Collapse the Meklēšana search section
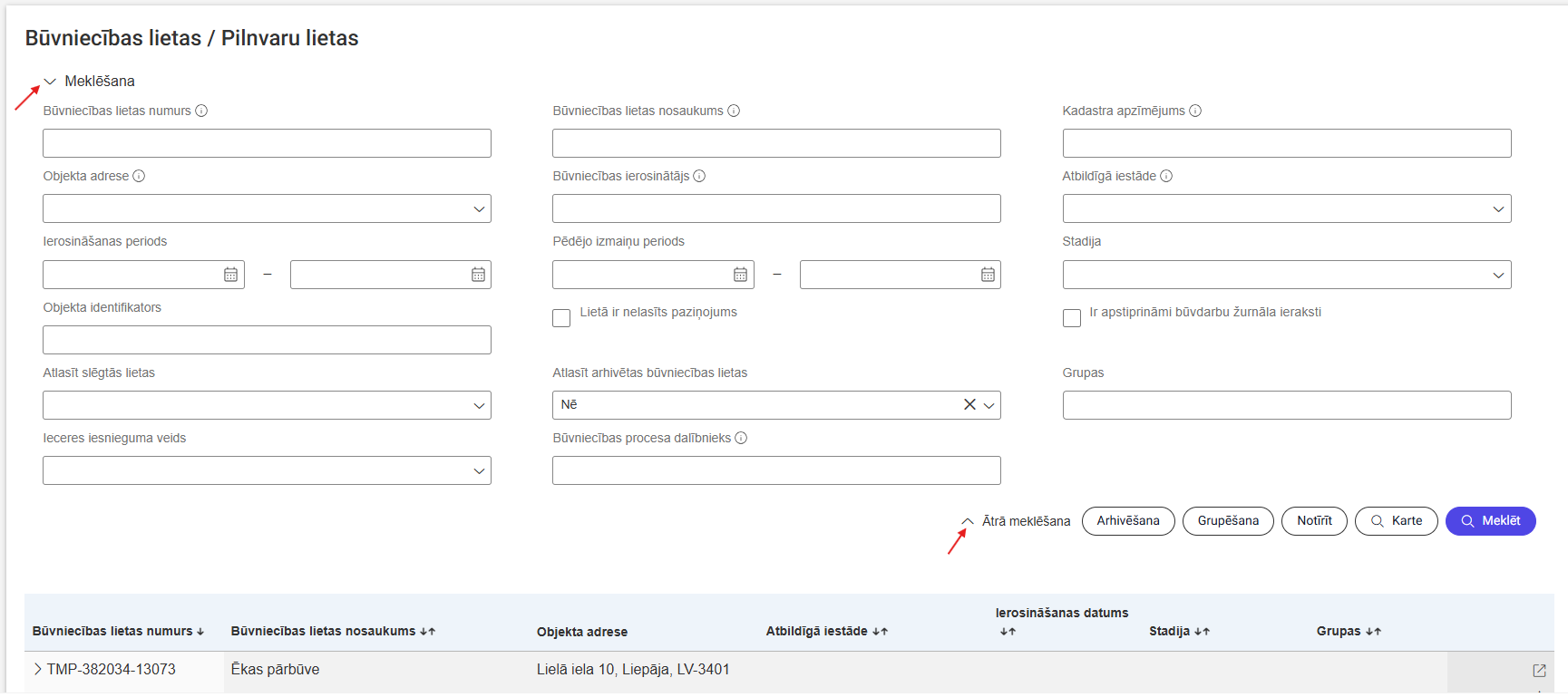 (51, 82)
